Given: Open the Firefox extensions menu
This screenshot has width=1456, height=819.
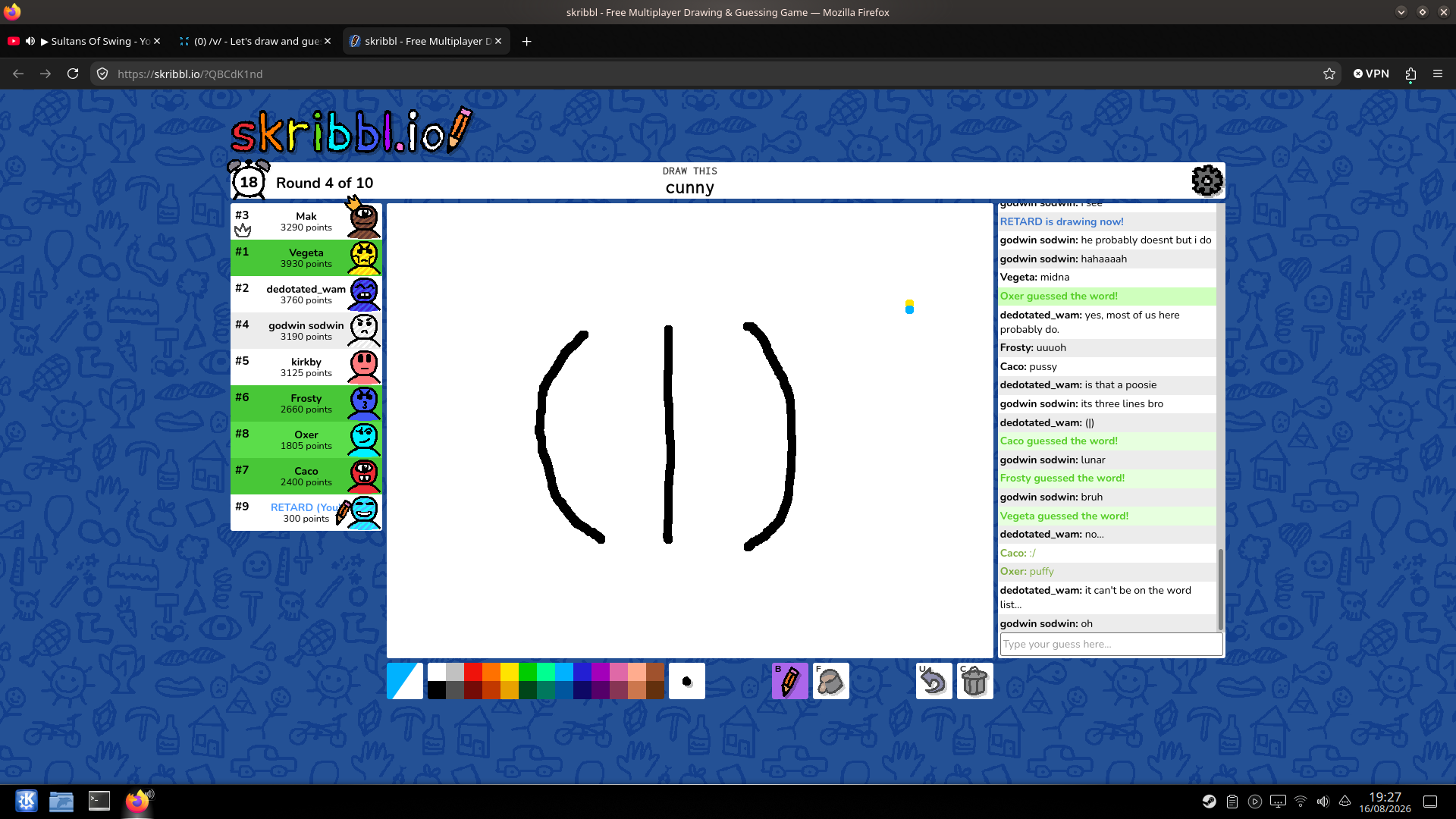Looking at the screenshot, I should point(1410,74).
